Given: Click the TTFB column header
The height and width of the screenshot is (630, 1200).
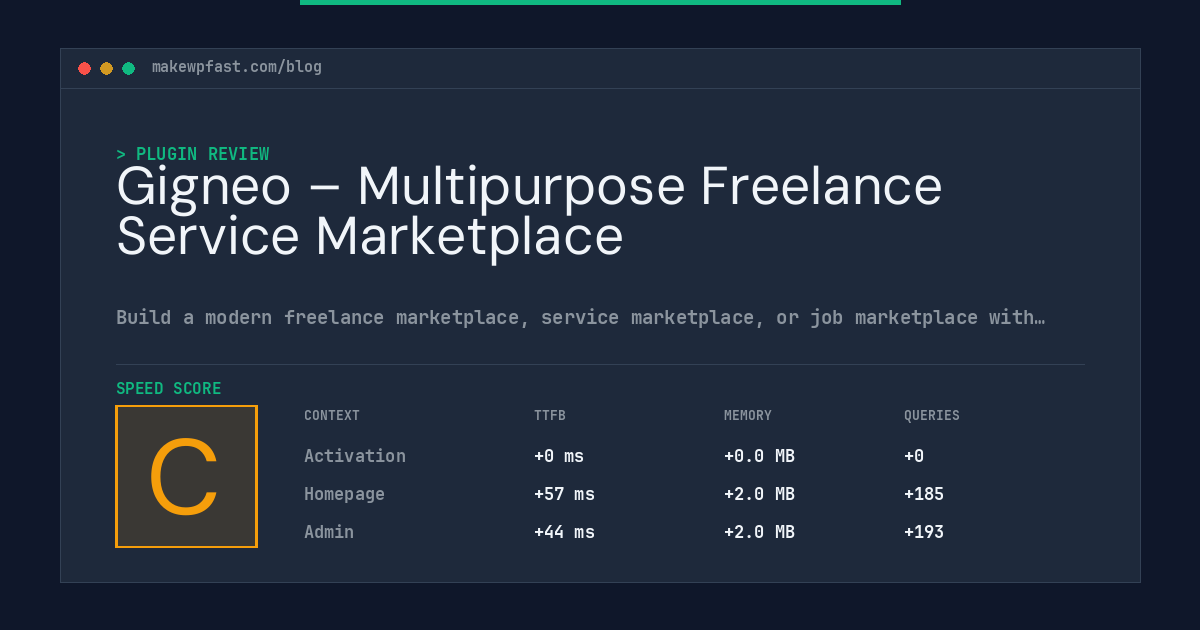Looking at the screenshot, I should point(550,416).
